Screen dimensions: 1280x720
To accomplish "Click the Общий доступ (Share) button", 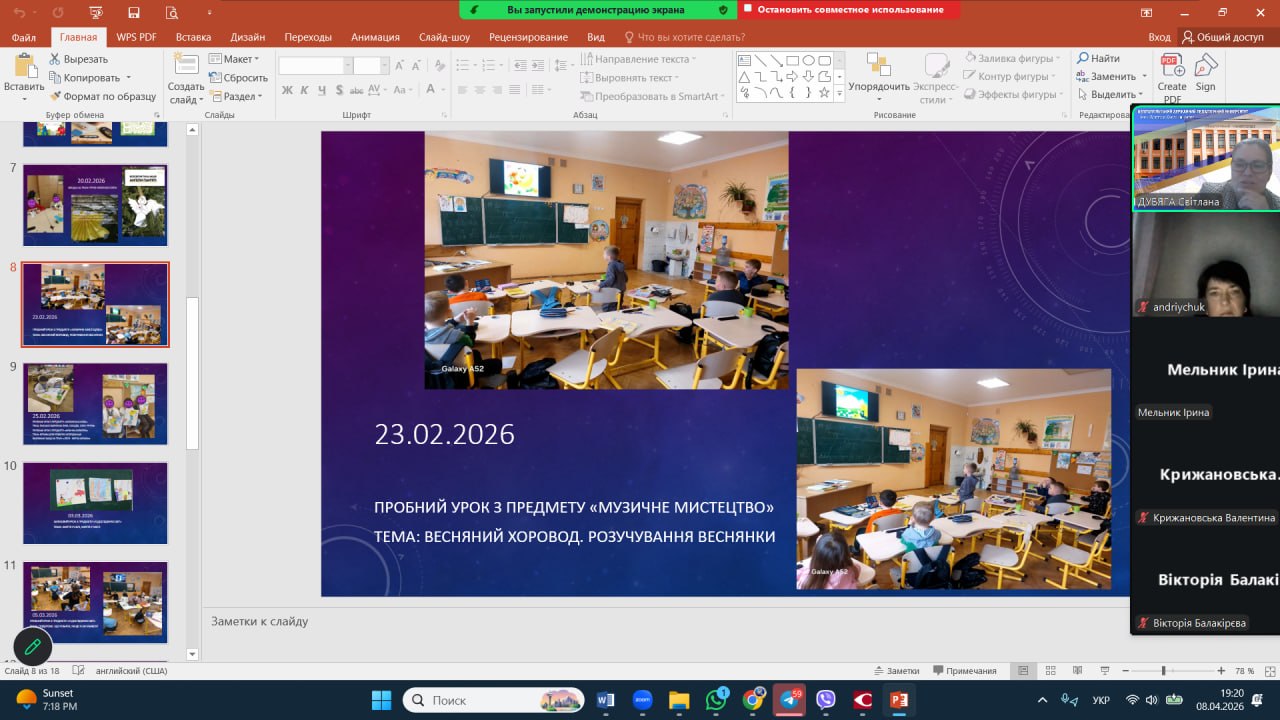I will pos(1222,37).
